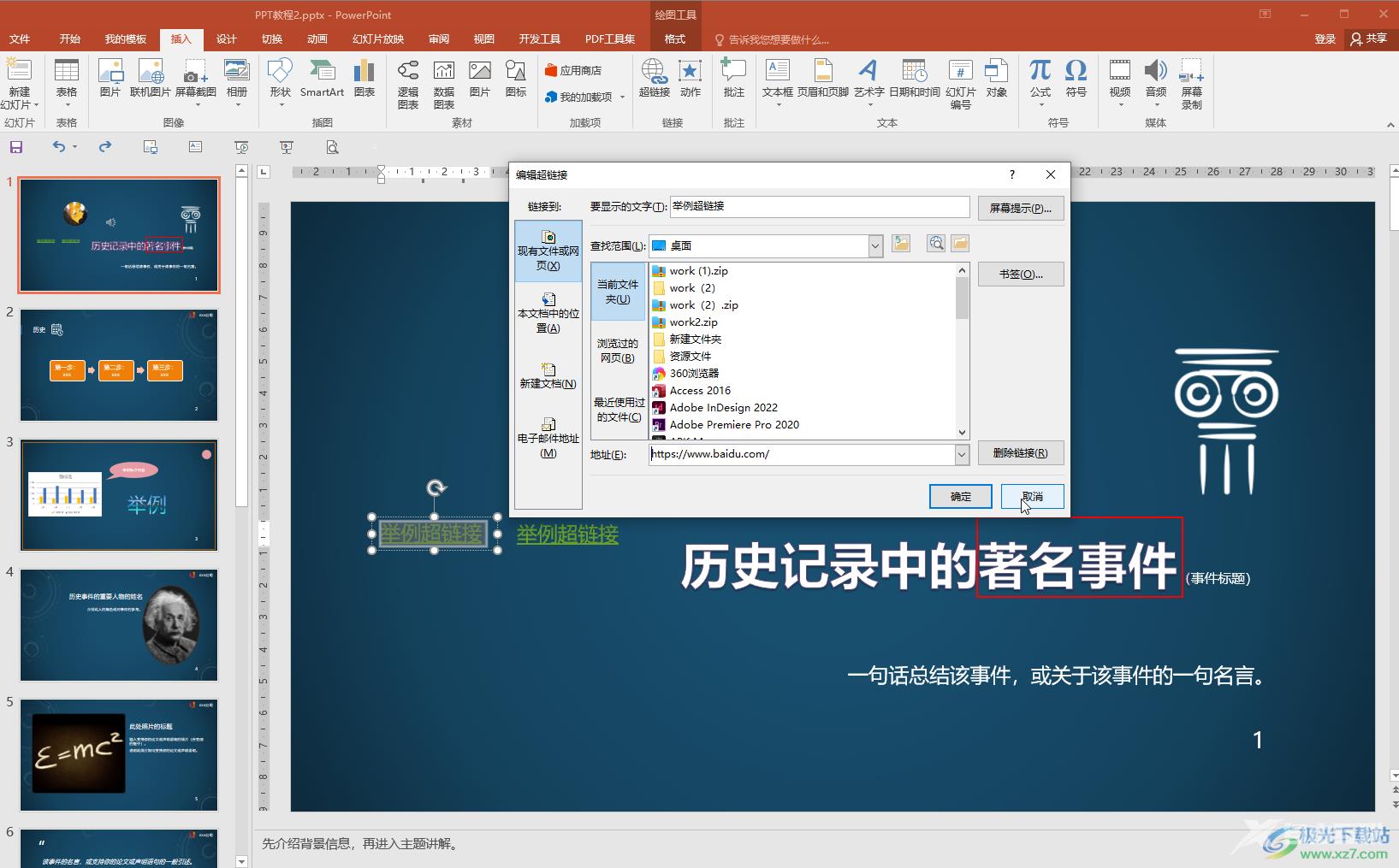The height and width of the screenshot is (868, 1399).
Task: Expand the 查找范围 look-in dropdown
Action: click(x=875, y=246)
